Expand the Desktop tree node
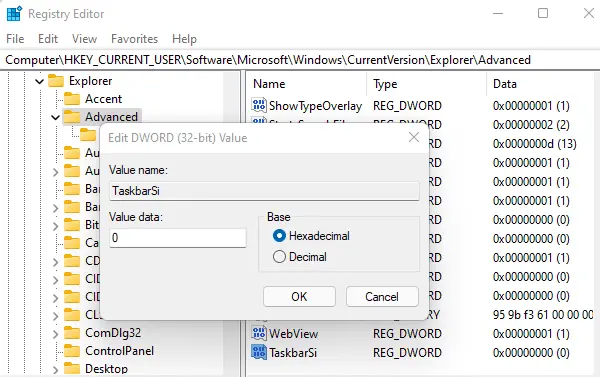The image size is (600, 377). 55,370
